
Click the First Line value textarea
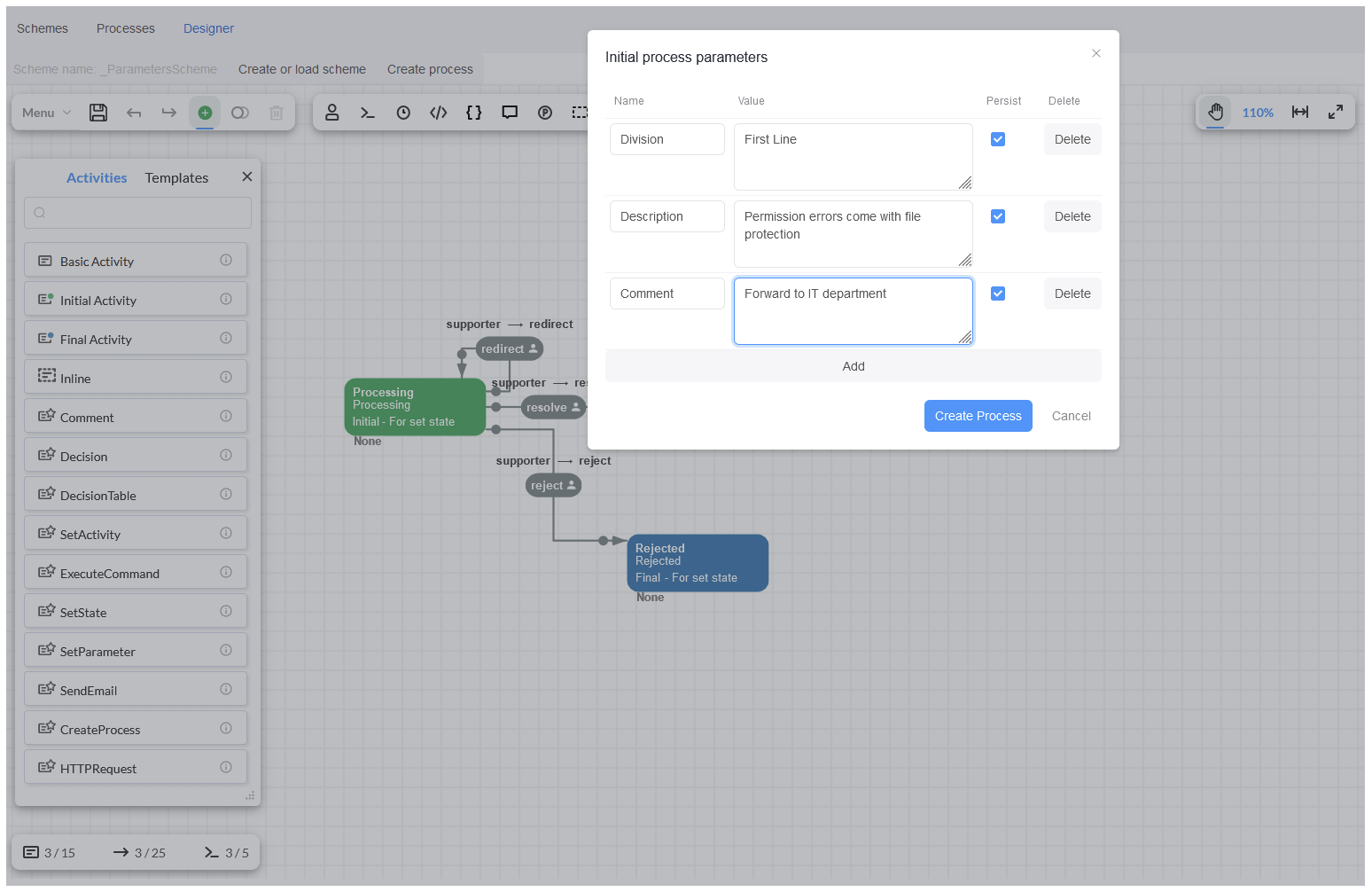[854, 157]
